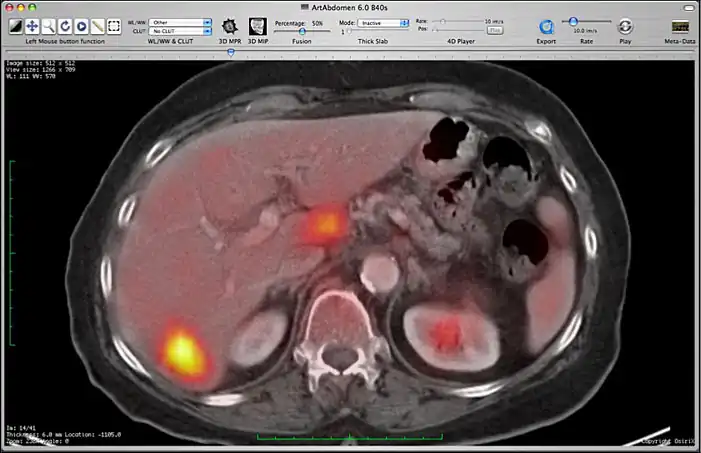The image size is (701, 453).
Task: Click the Play loop icon in toolbar
Action: (x=625, y=27)
